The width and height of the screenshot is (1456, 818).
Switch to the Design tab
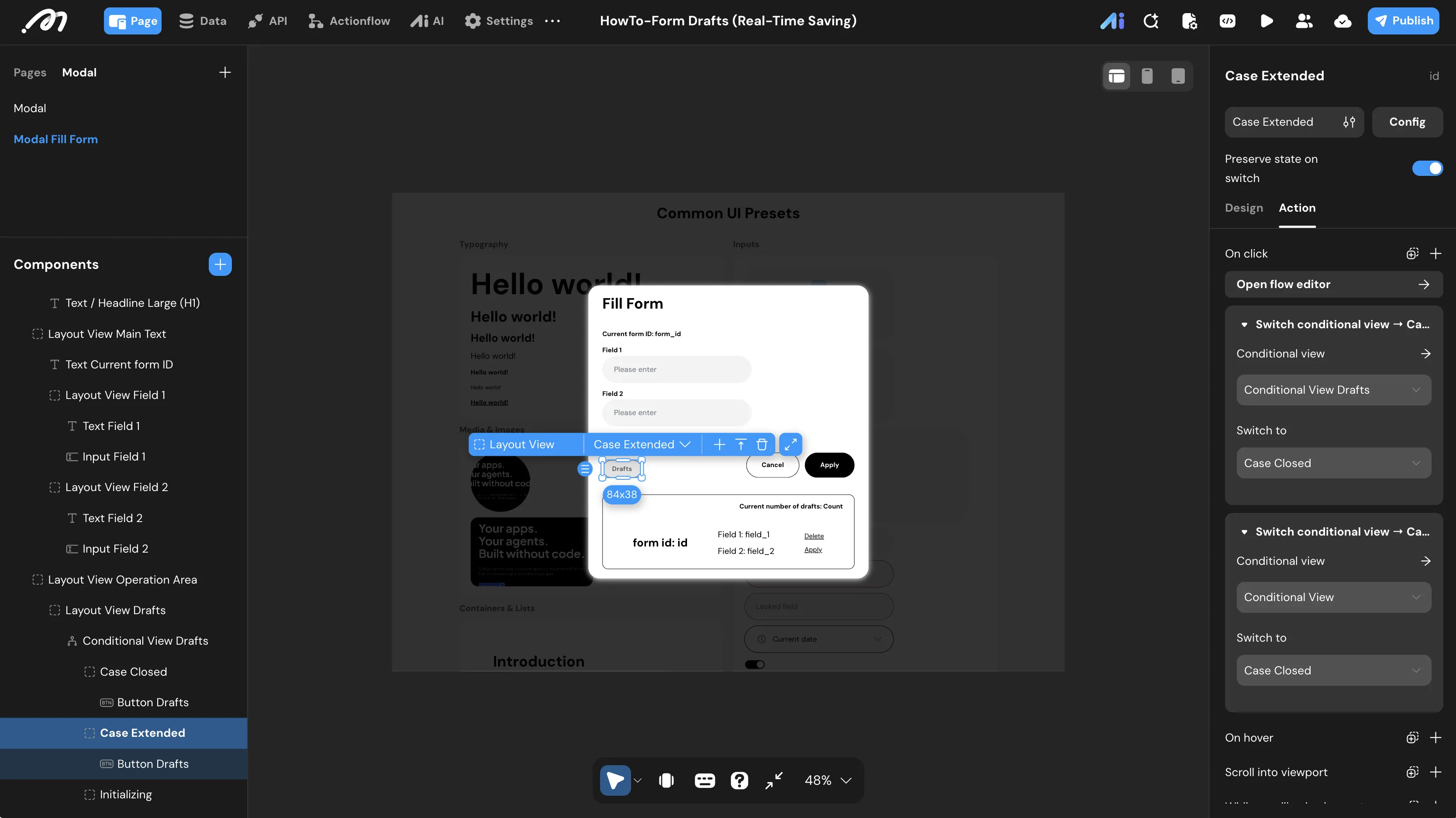(1243, 208)
